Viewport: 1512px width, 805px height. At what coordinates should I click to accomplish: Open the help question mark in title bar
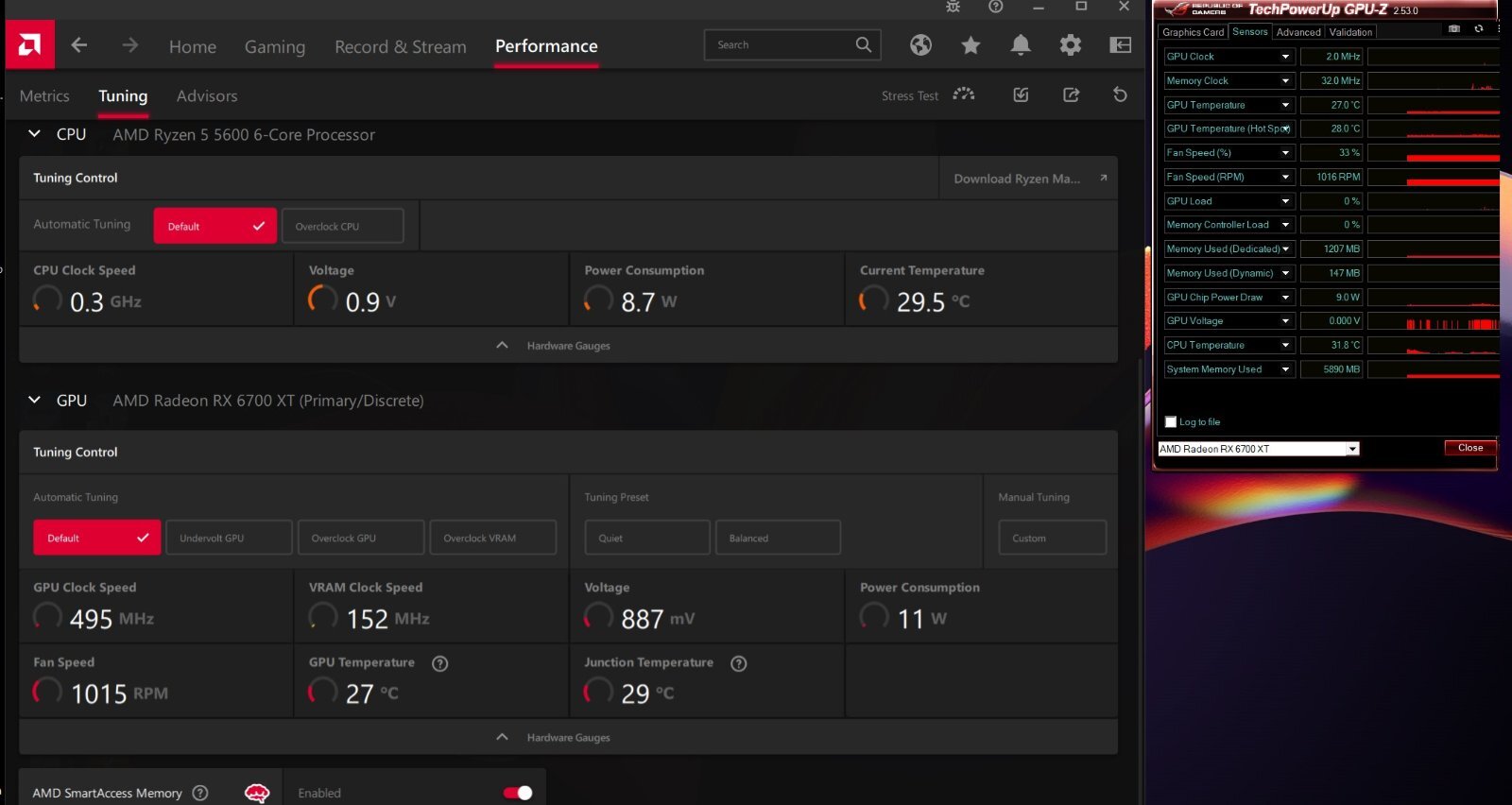click(996, 7)
